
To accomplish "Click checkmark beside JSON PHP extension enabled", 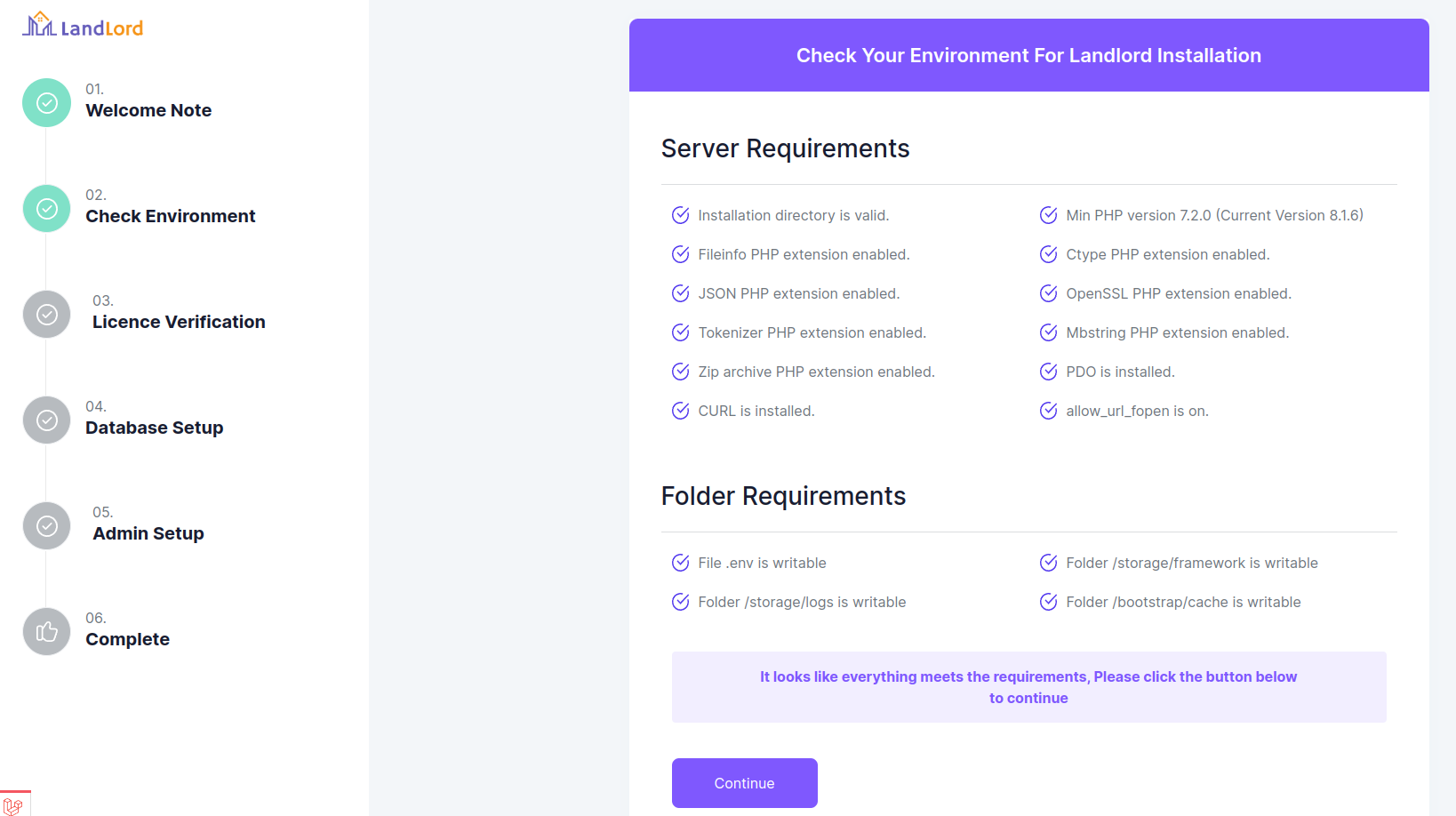I will point(680,293).
